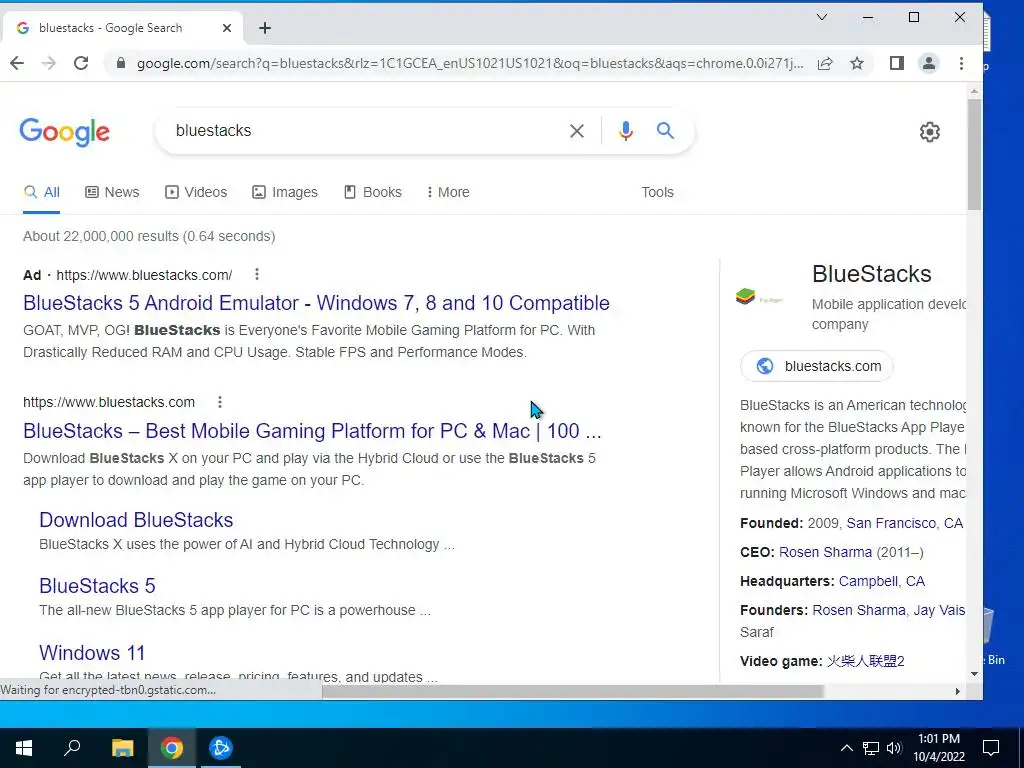
Task: Follow the founder Rosen Sharma link
Action: coord(858,610)
